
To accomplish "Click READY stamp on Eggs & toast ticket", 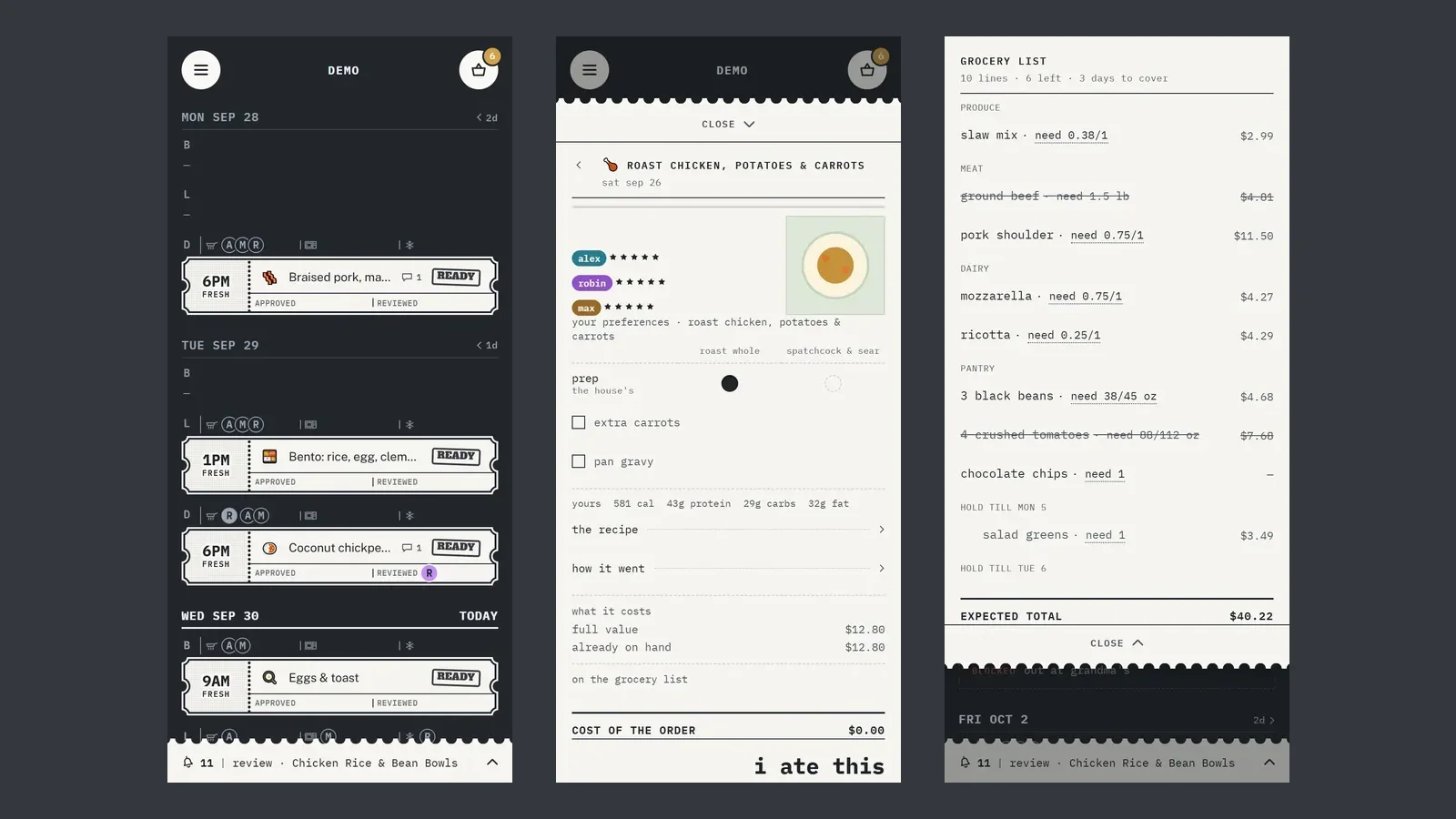I will click(x=456, y=677).
